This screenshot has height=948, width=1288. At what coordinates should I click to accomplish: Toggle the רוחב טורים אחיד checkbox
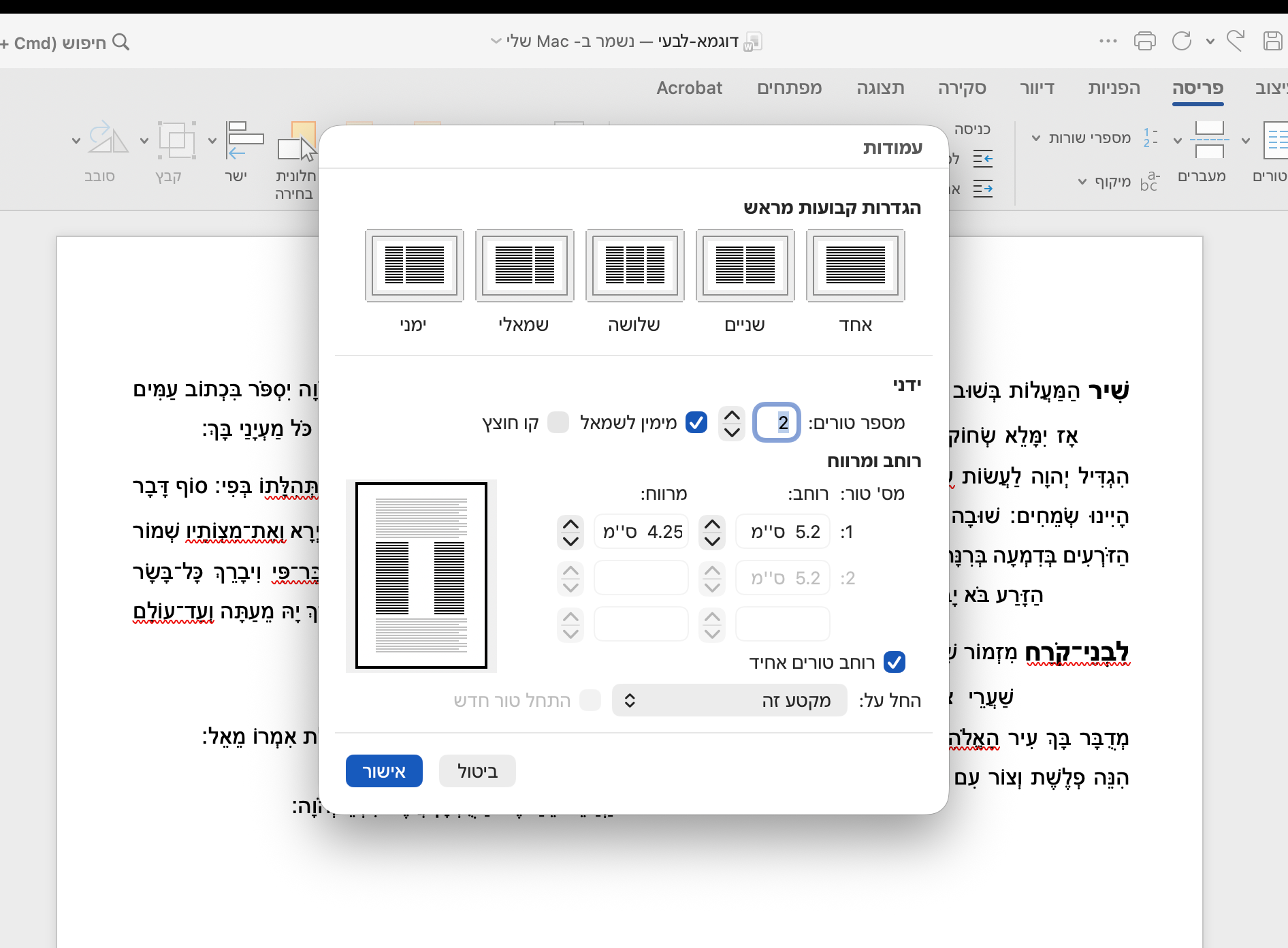click(x=894, y=662)
